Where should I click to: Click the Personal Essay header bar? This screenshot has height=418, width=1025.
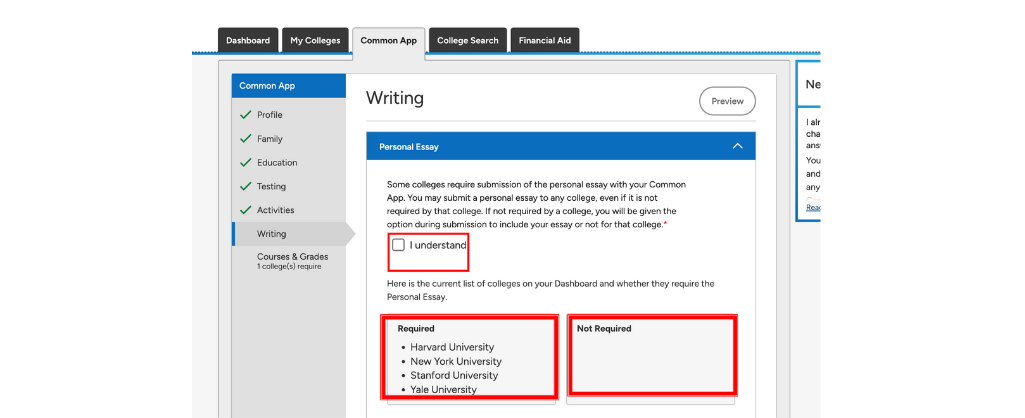[x=560, y=146]
